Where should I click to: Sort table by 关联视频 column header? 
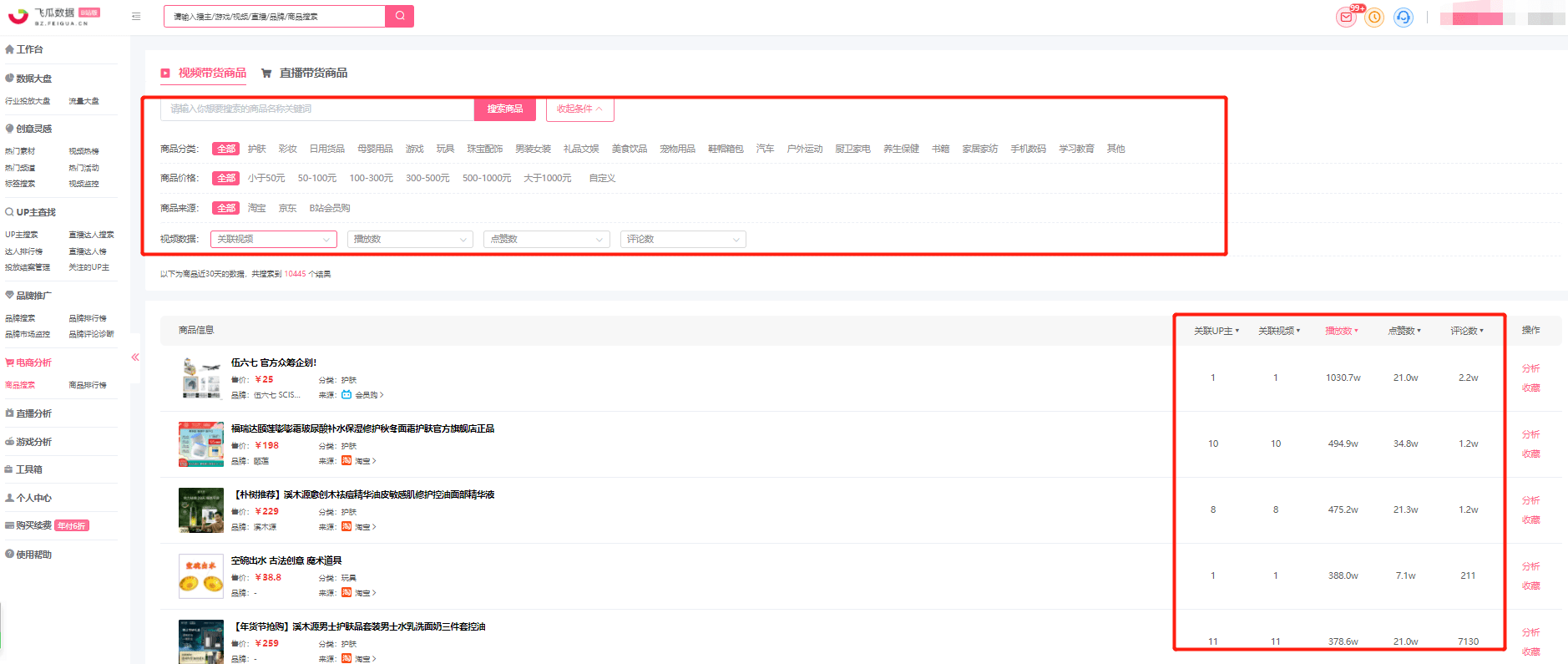(1279, 331)
